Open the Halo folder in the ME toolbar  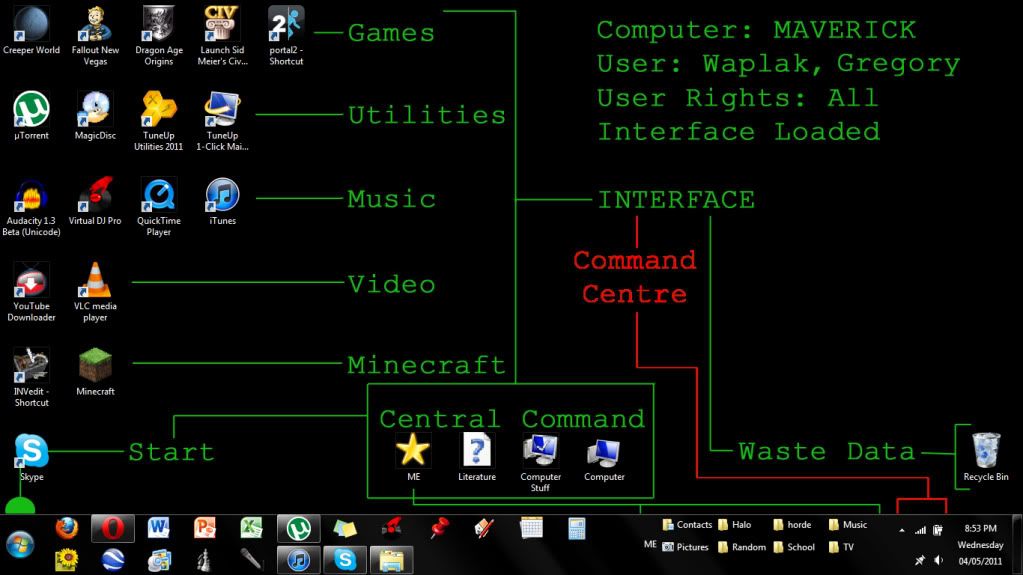(x=735, y=525)
